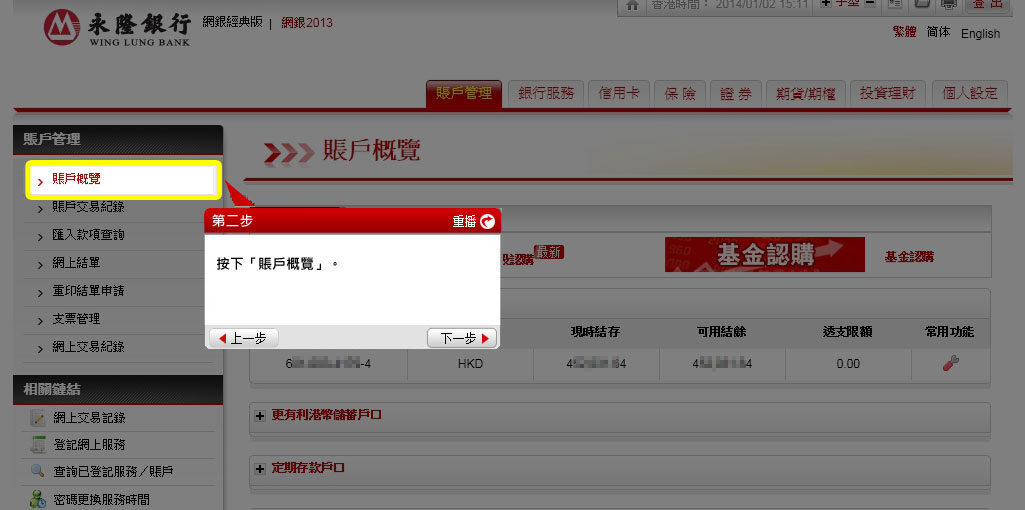Click the home icon in top toolbar

point(631,5)
